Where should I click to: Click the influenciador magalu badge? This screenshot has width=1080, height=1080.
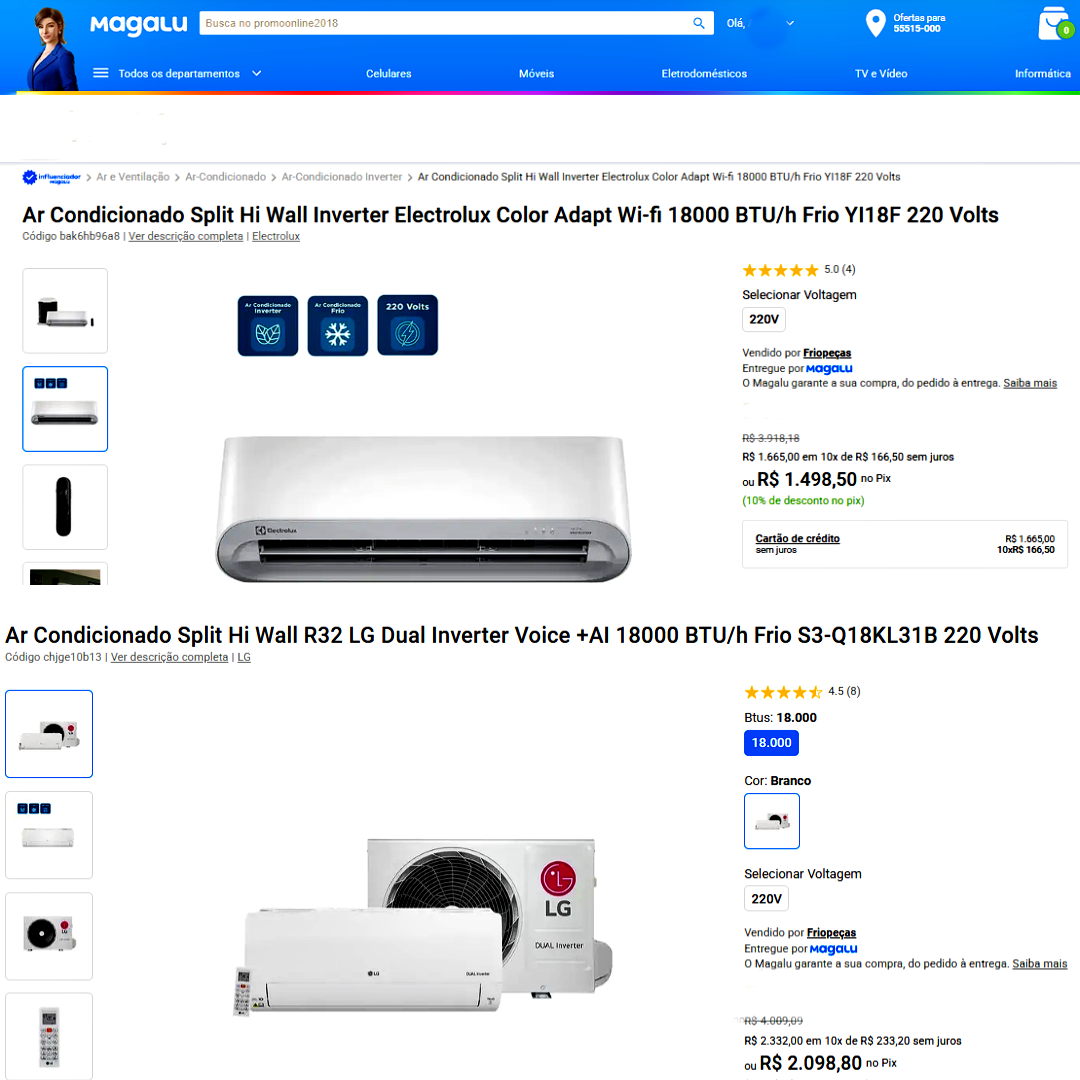click(52, 178)
